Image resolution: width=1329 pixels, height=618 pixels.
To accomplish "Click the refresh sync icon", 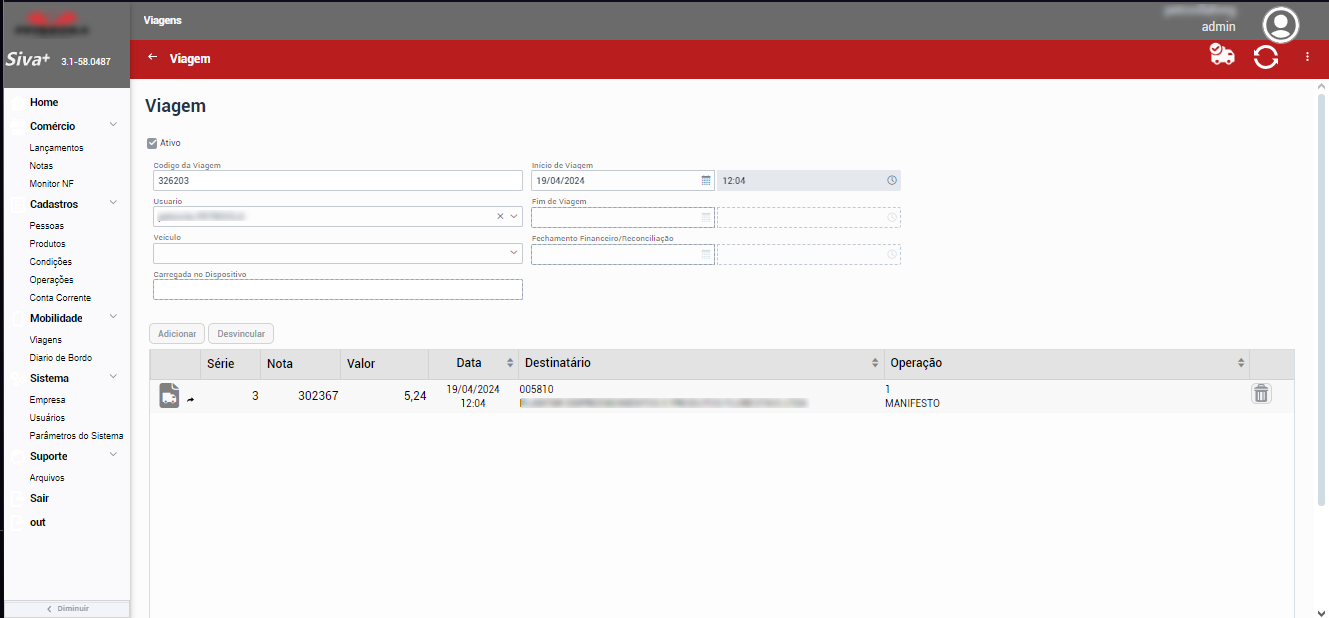I will pyautogui.click(x=1266, y=57).
